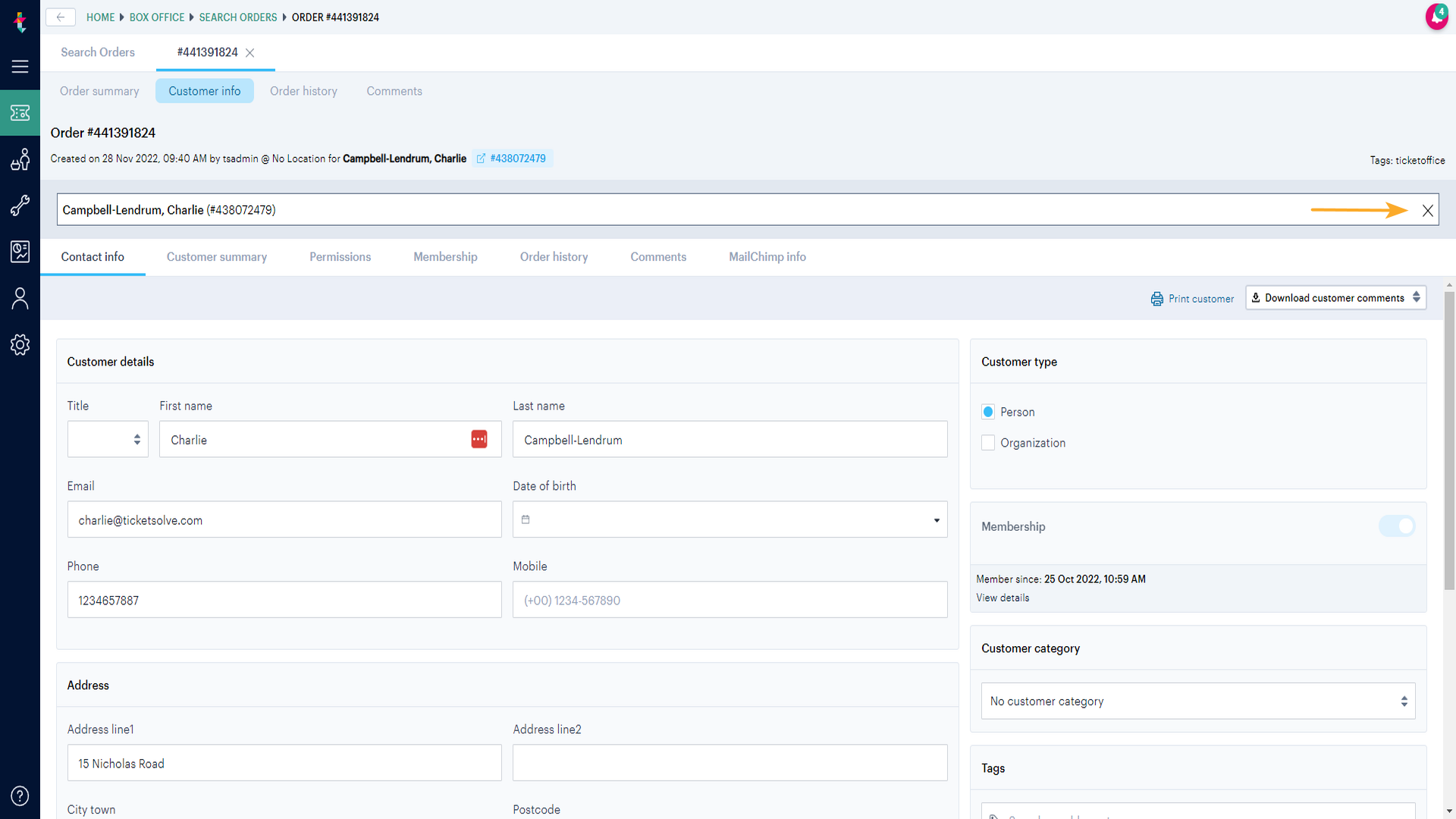Image resolution: width=1456 pixels, height=819 pixels.
Task: Open the notifications avatar with badge
Action: 1436,16
